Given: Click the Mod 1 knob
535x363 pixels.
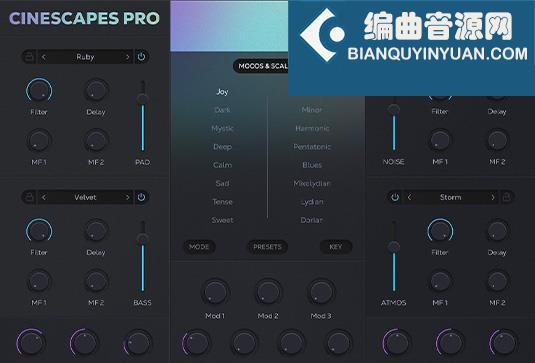Looking at the screenshot, I should point(215,292).
